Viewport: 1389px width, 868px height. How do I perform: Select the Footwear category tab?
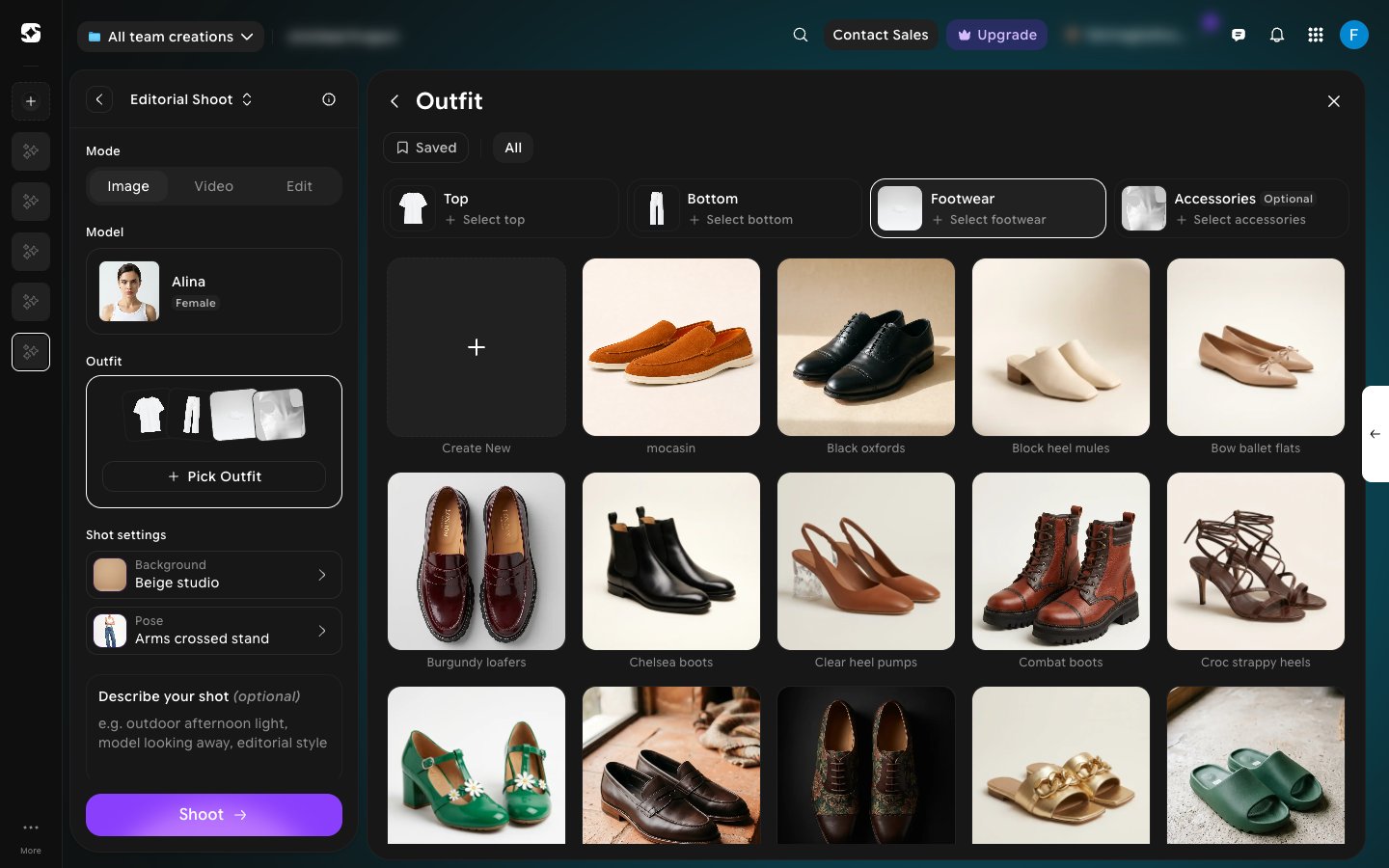988,208
